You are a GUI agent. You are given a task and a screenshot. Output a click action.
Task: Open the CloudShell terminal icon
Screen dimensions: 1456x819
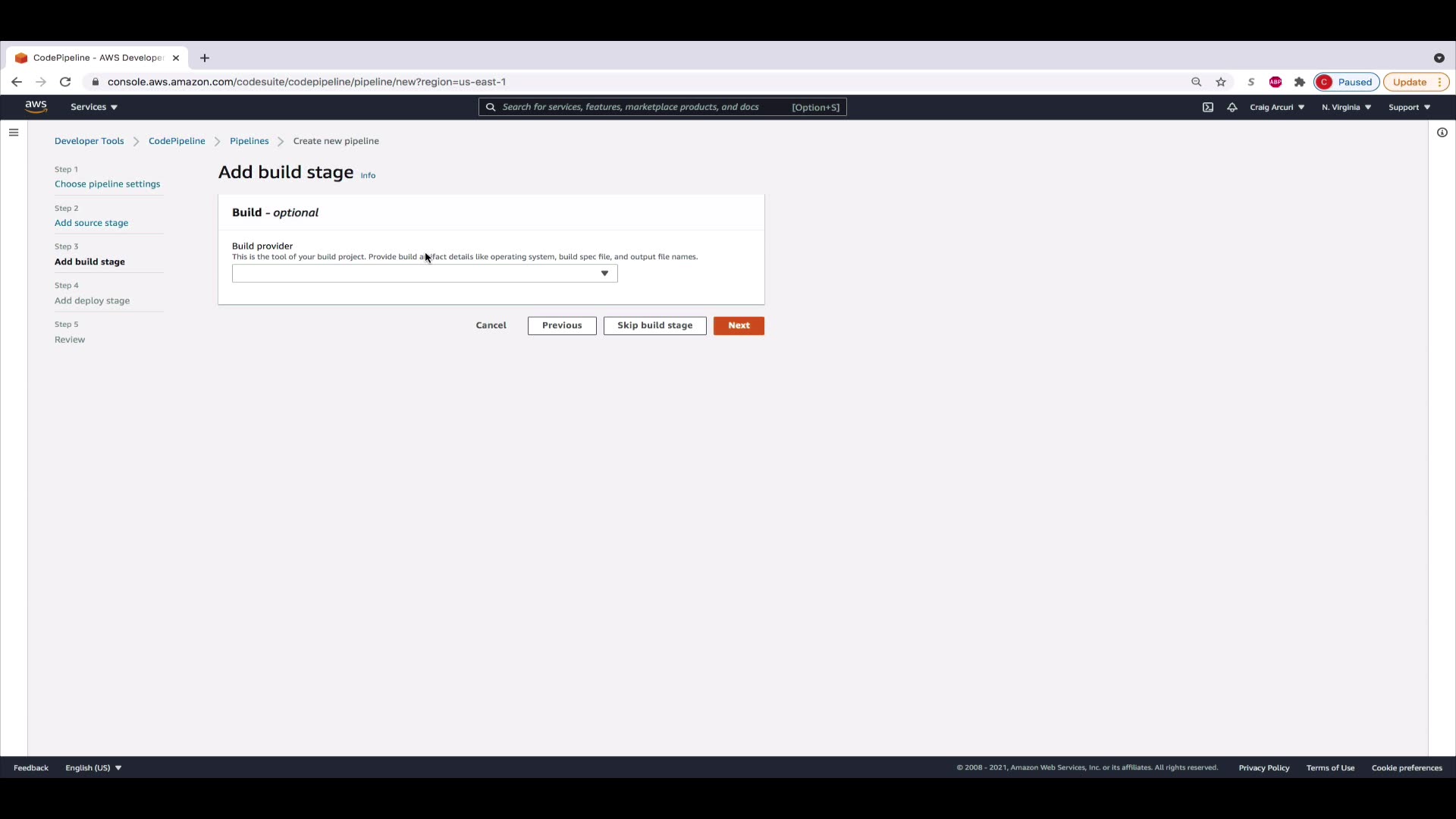tap(1208, 107)
